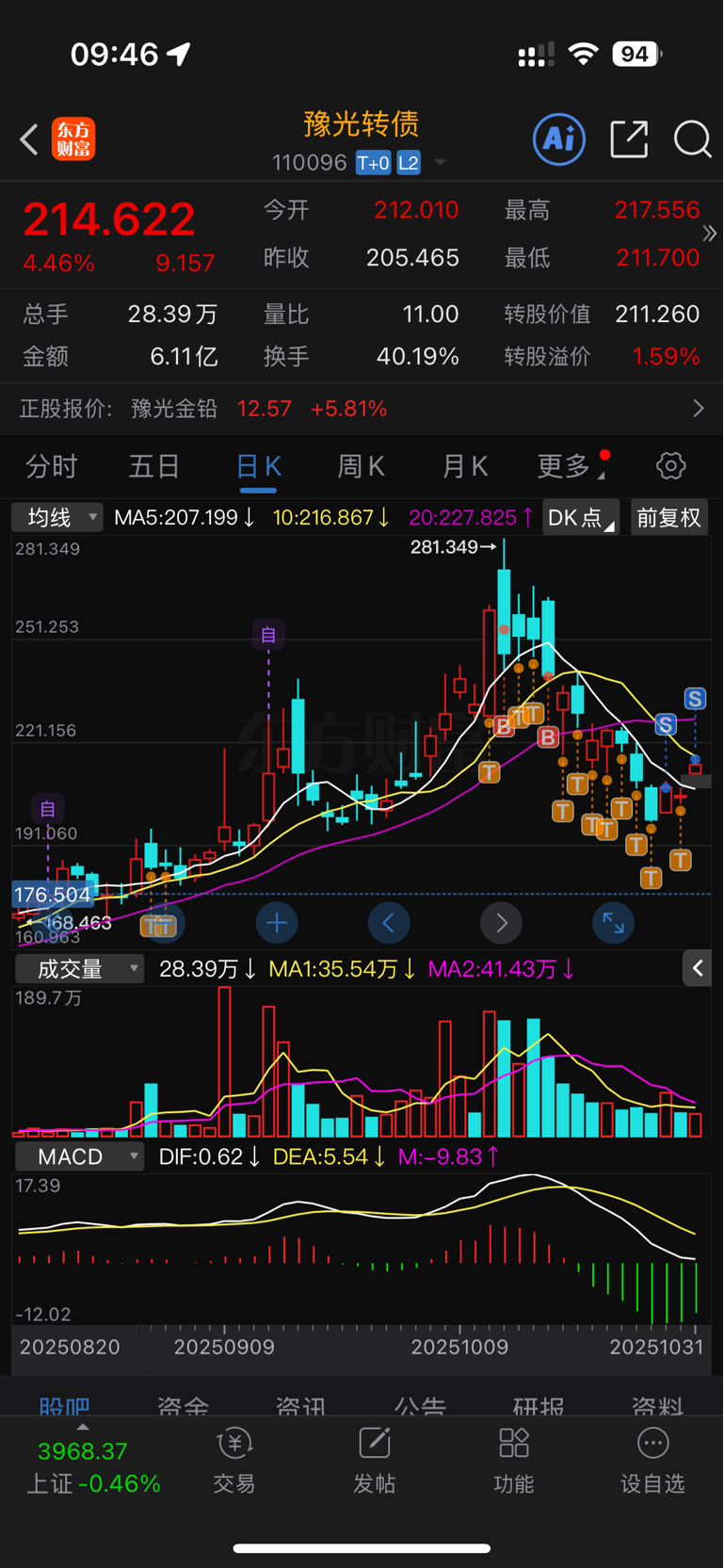Collapse side panel arrow by volume
The width and height of the screenshot is (724, 1568).
pyautogui.click(x=698, y=968)
